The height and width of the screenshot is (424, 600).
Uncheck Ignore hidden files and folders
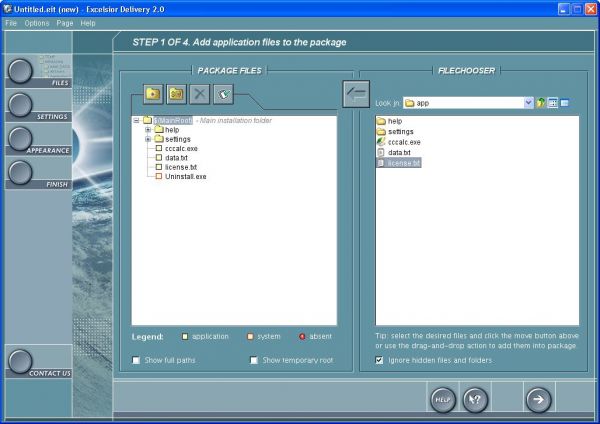tap(380, 360)
